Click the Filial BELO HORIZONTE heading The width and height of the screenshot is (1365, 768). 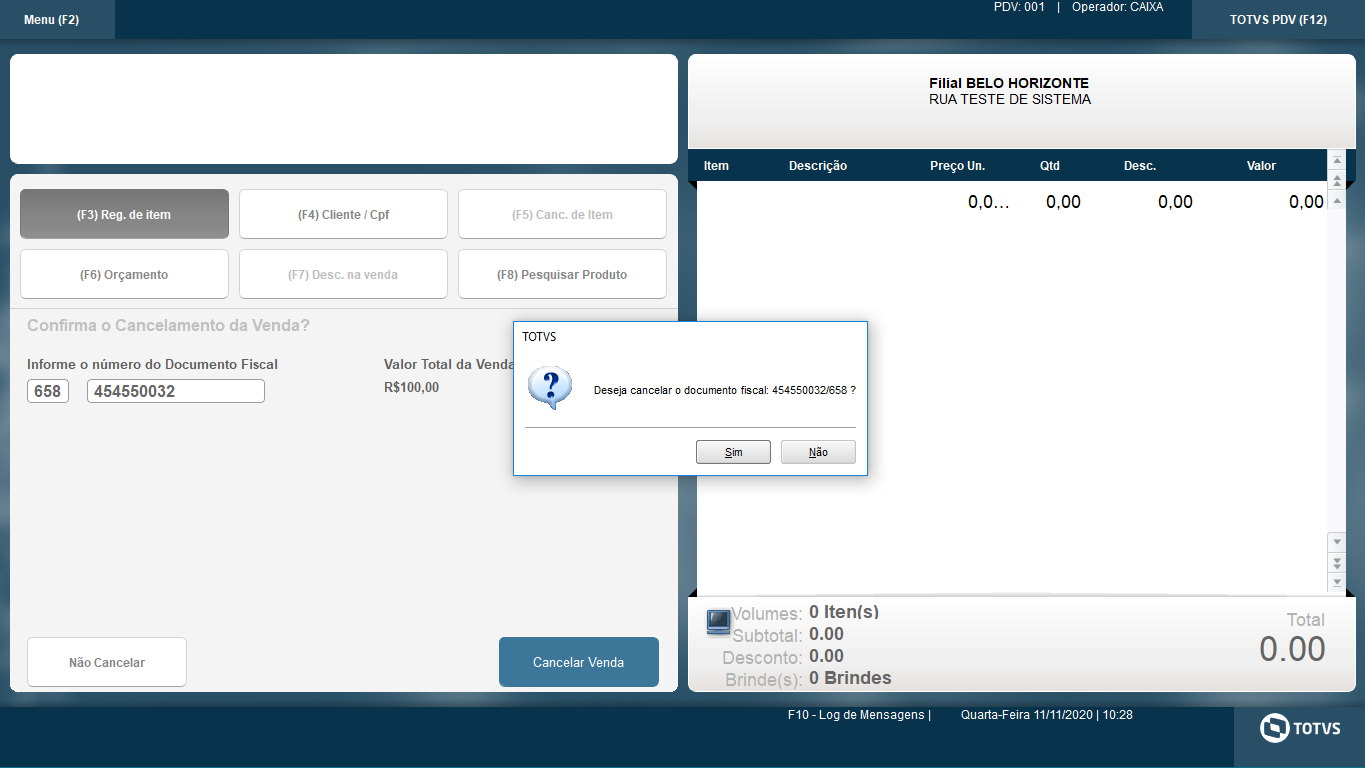1009,83
